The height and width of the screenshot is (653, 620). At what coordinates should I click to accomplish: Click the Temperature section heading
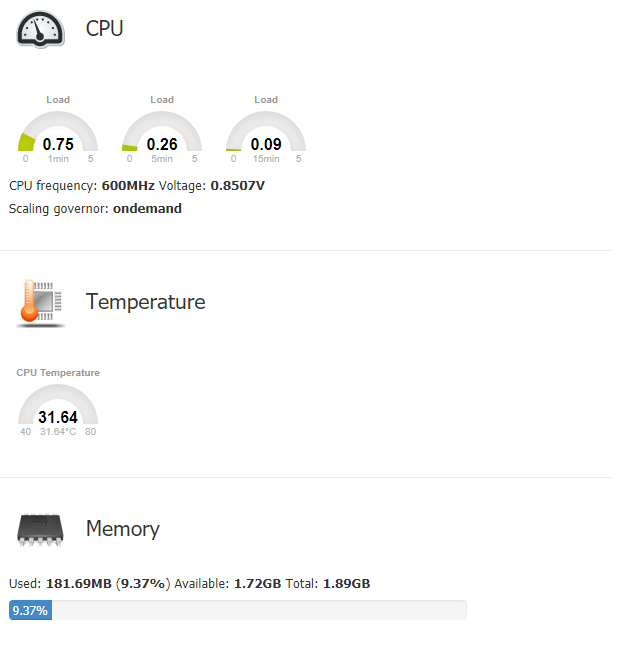click(x=145, y=302)
